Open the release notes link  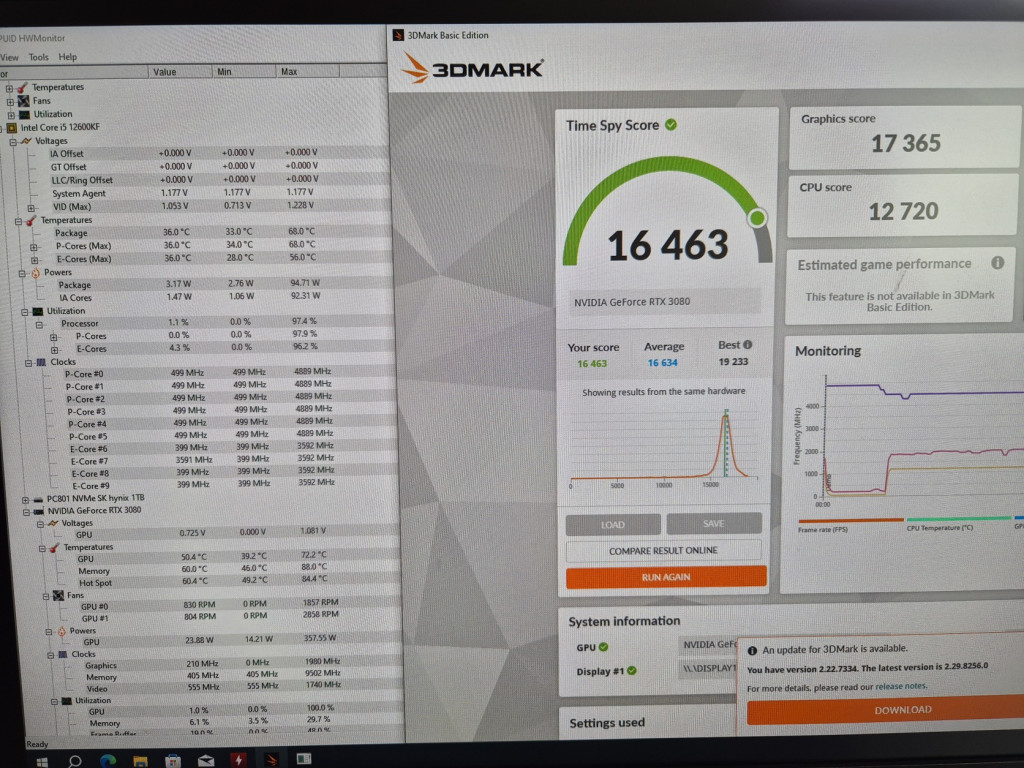[901, 686]
